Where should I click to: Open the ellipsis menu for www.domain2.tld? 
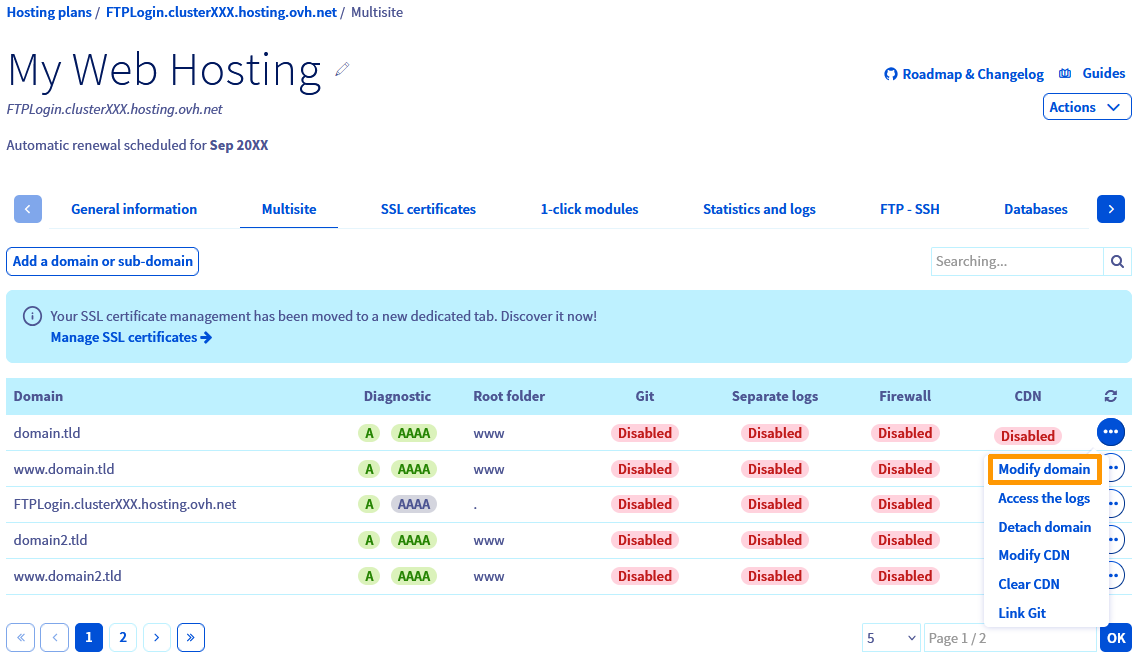coord(1111,575)
